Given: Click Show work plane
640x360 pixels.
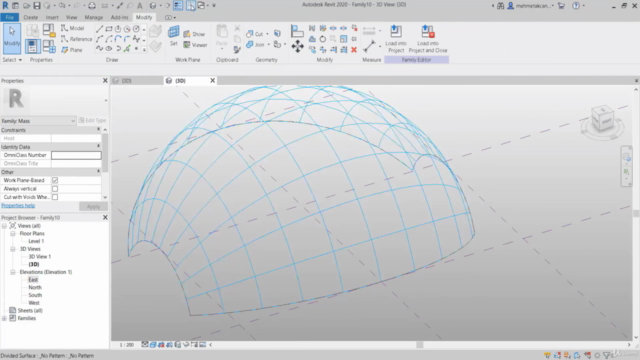Looking at the screenshot, I should coord(194,34).
